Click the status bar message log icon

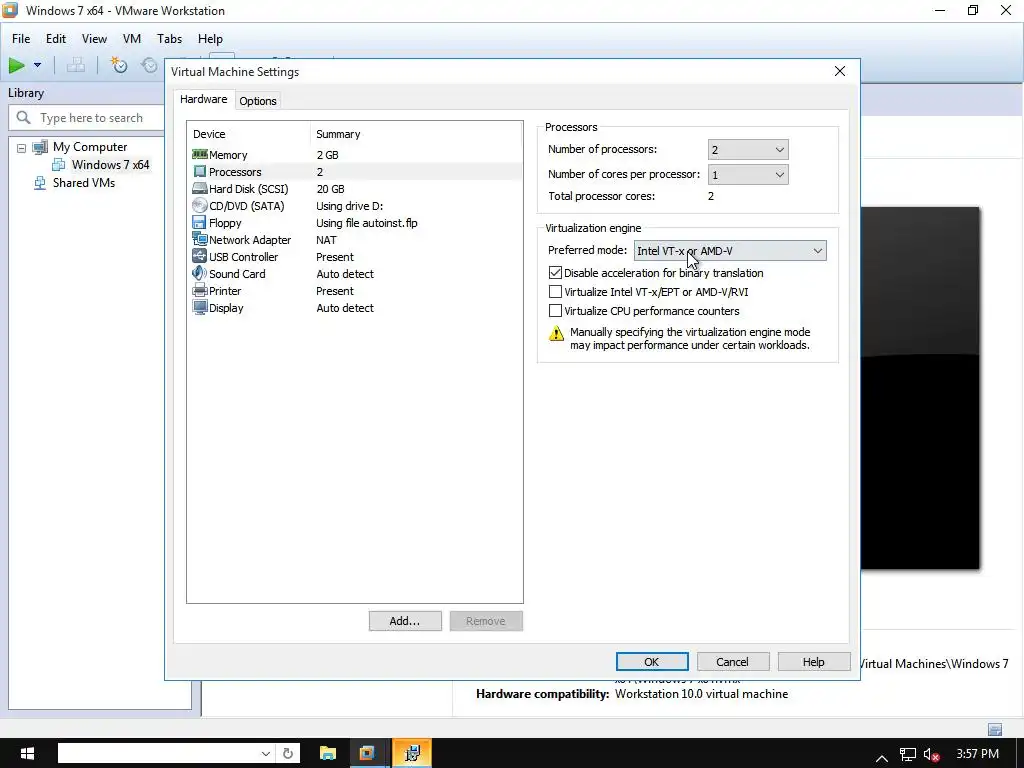[995, 729]
